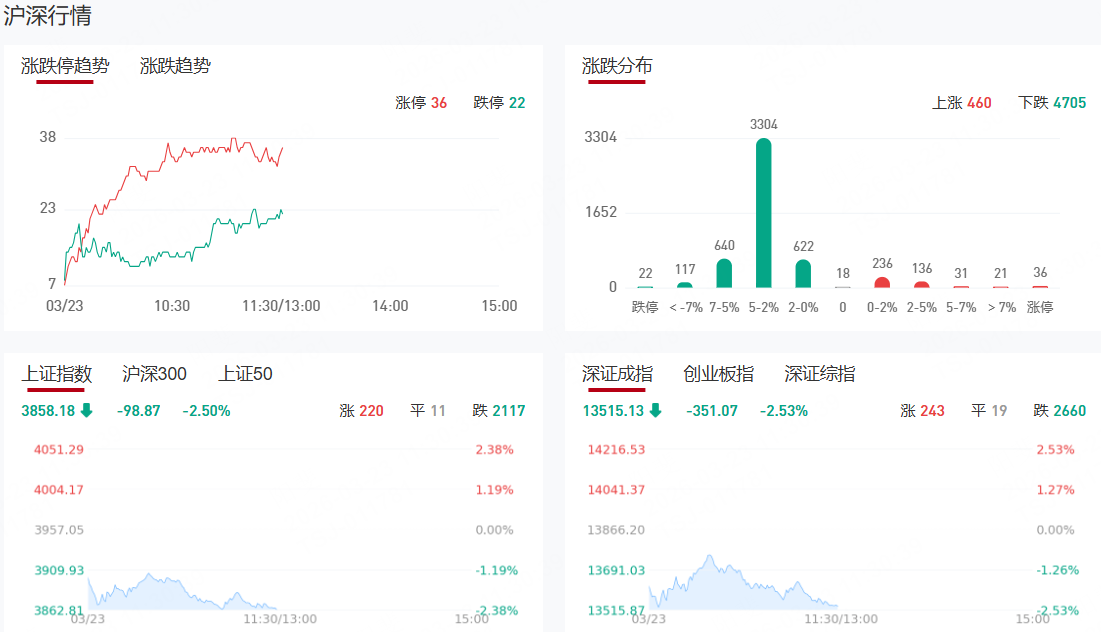Switch to the 涨跌趋势 tab
Image resolution: width=1101 pixels, height=632 pixels.
175,66
